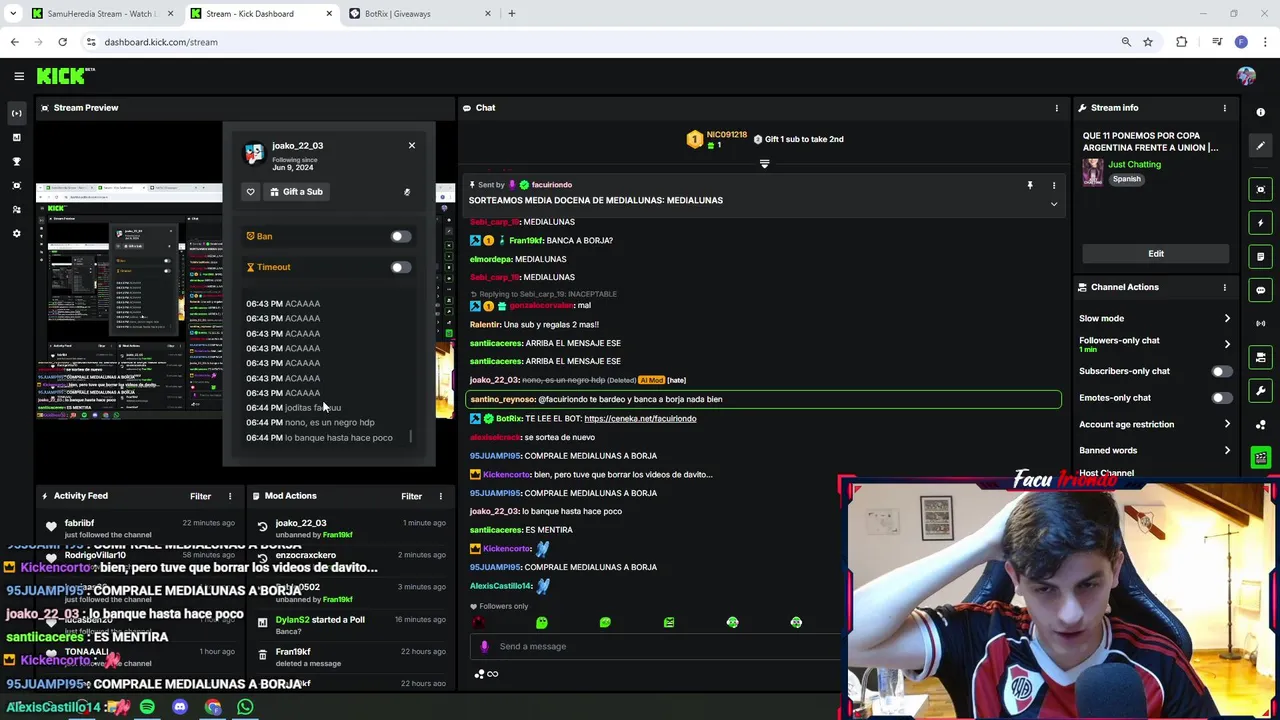The image size is (1280, 720).
Task: Toggle the lightning bolt widget in right toolbar
Action: pyautogui.click(x=1260, y=223)
